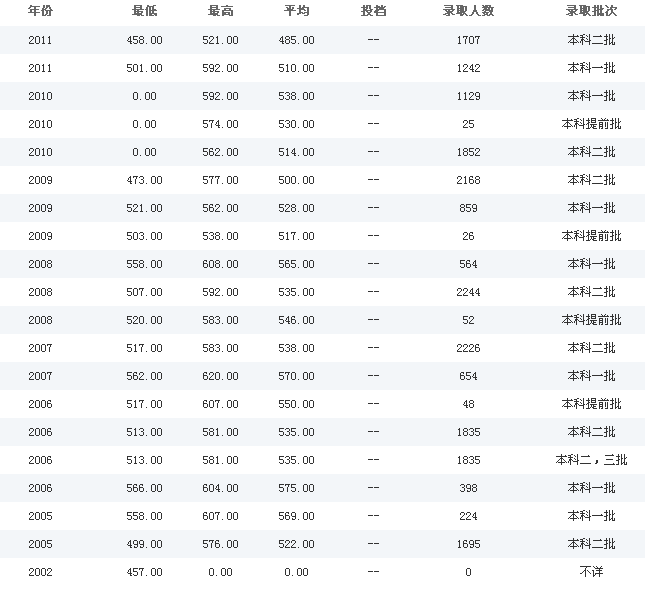Select the average score 485.00 cell
The image size is (645, 594).
[296, 40]
